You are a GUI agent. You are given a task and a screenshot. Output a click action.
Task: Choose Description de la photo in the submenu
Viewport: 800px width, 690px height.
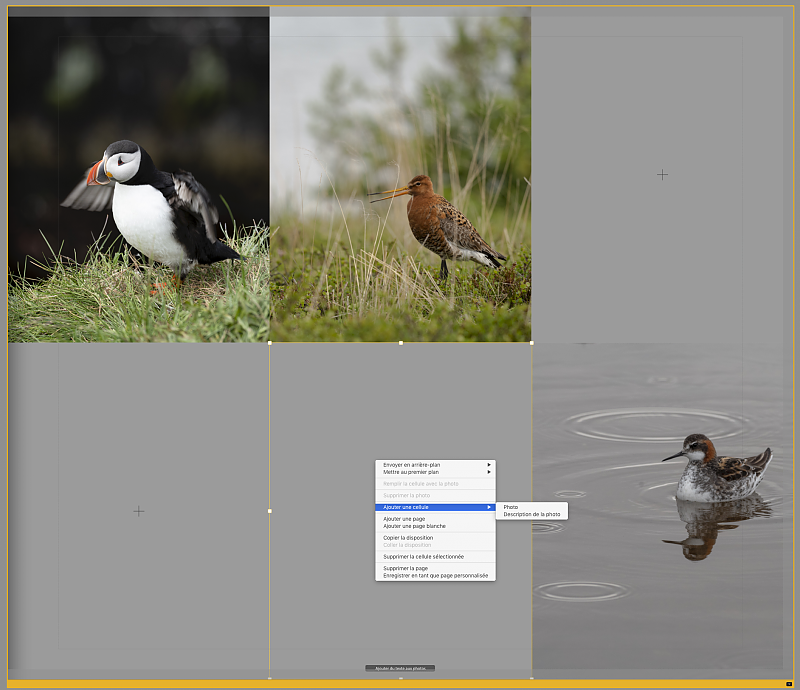click(x=531, y=514)
